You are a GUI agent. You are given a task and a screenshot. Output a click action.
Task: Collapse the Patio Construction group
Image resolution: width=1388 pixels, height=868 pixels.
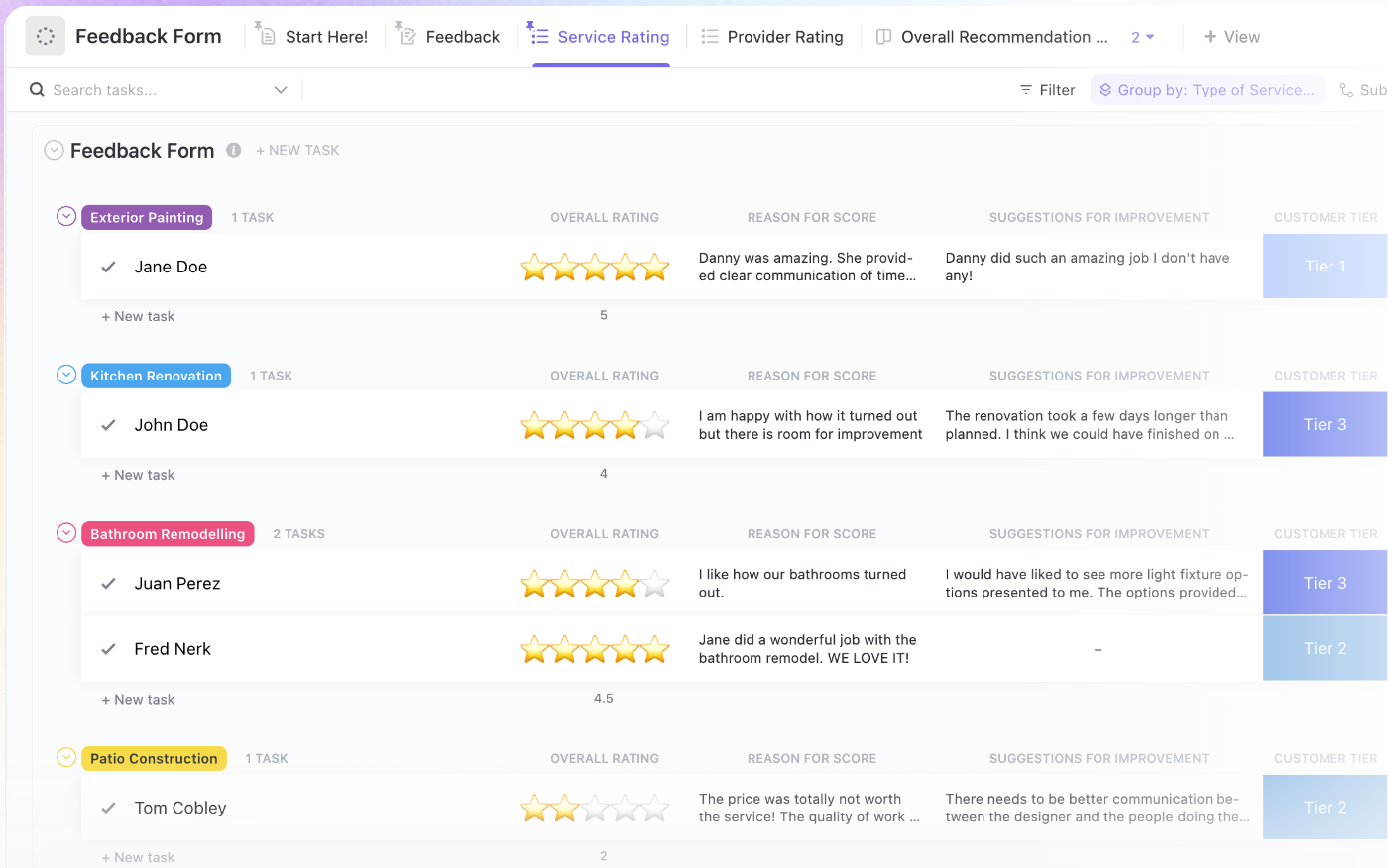pos(66,758)
